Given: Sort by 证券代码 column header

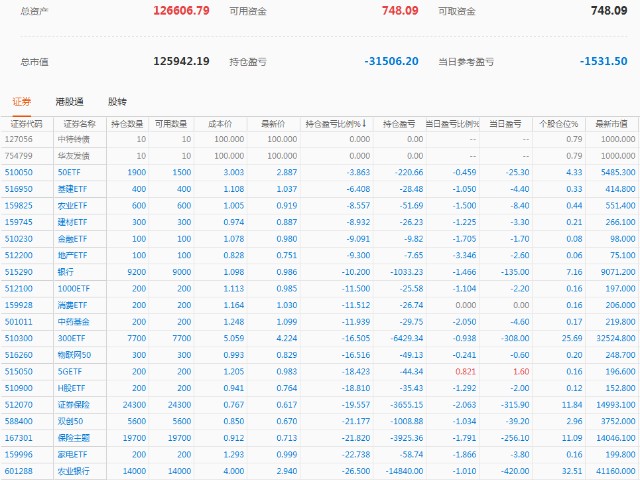Looking at the screenshot, I should pos(26,124).
